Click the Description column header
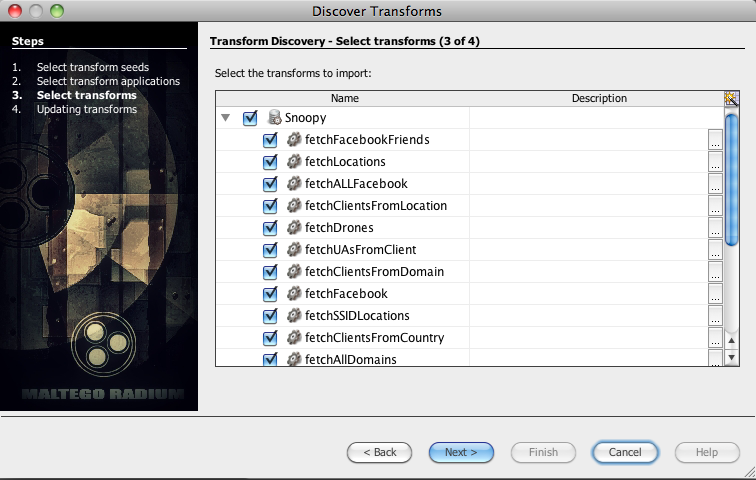Screen dimensions: 756x480 pos(598,99)
